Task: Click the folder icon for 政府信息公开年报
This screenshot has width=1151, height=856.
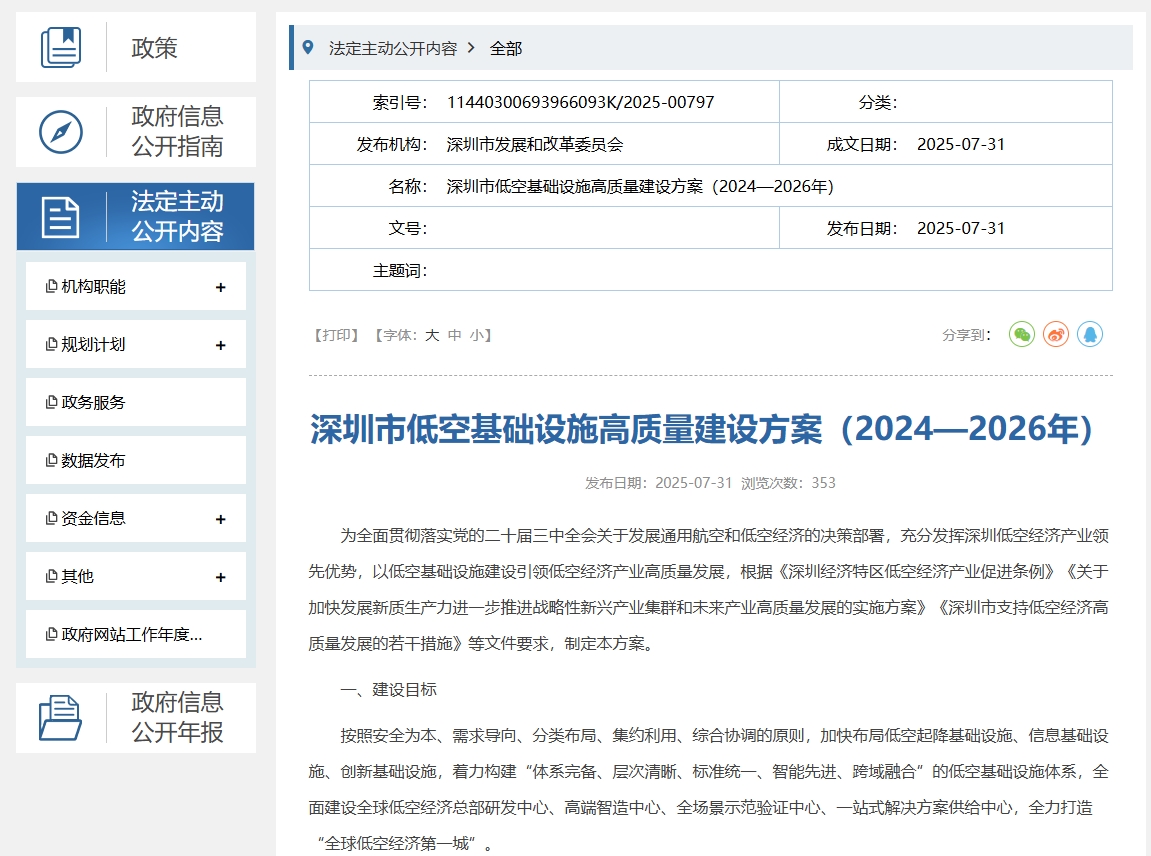Action: 61,718
